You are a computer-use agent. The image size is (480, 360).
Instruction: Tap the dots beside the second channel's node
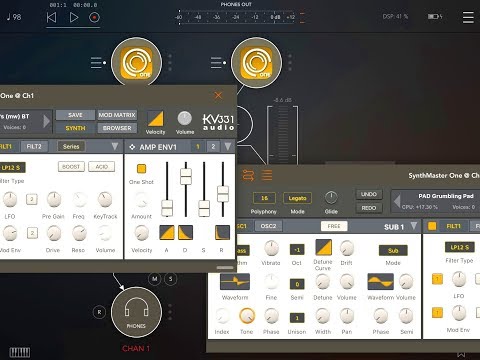(290, 63)
